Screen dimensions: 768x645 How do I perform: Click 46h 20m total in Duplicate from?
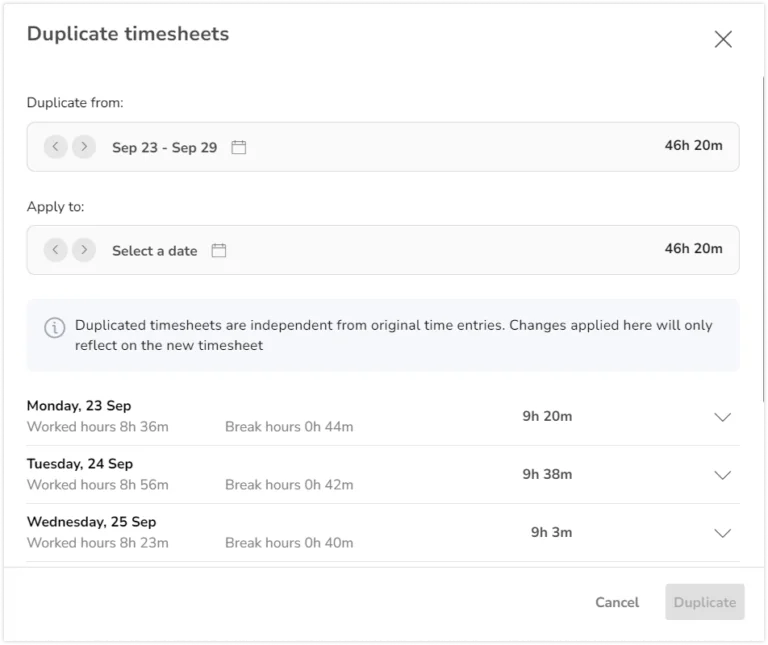pyautogui.click(x=693, y=145)
